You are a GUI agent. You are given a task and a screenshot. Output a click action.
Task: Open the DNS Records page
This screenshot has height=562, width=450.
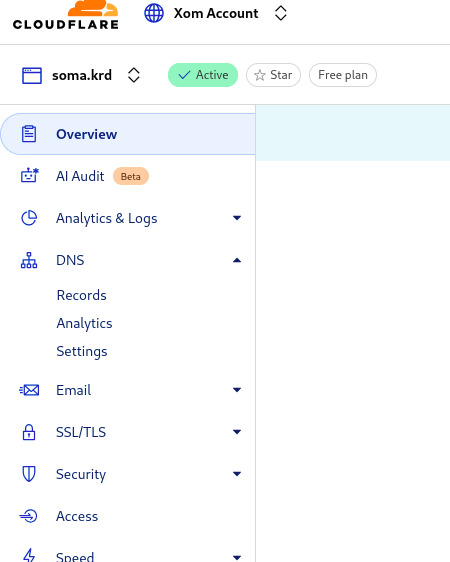82,295
